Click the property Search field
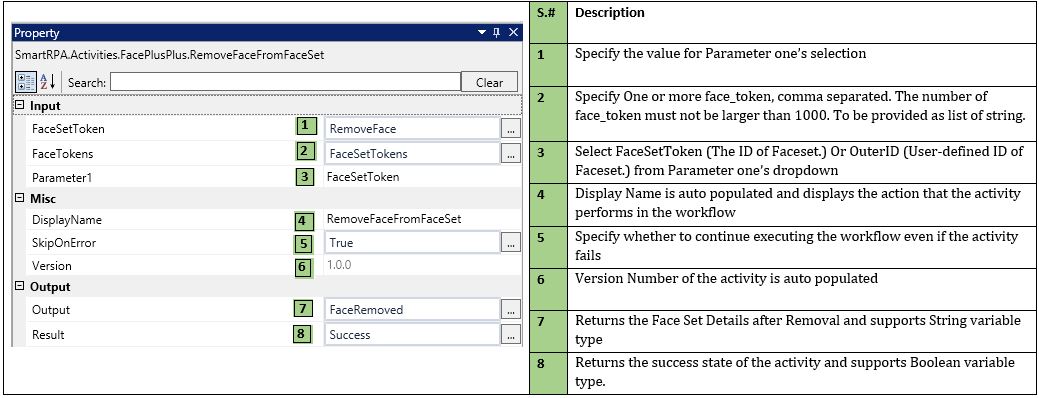The width and height of the screenshot is (1039, 398). click(285, 82)
